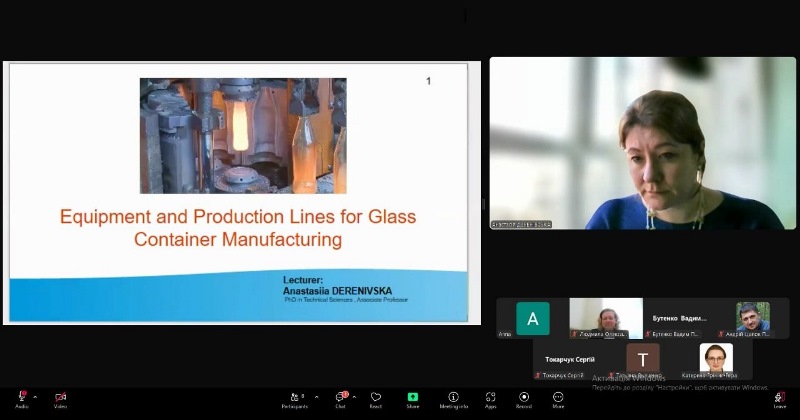Click the name label on lecturer video

521,225
